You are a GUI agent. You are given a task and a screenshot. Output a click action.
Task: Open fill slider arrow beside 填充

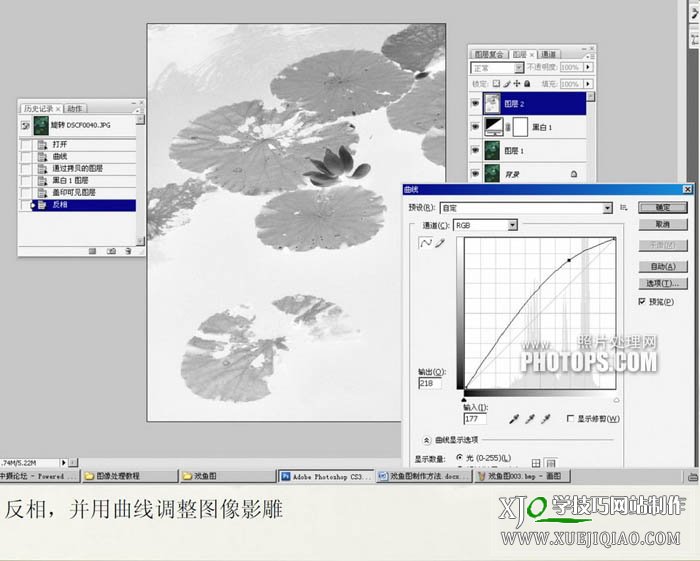tap(588, 83)
